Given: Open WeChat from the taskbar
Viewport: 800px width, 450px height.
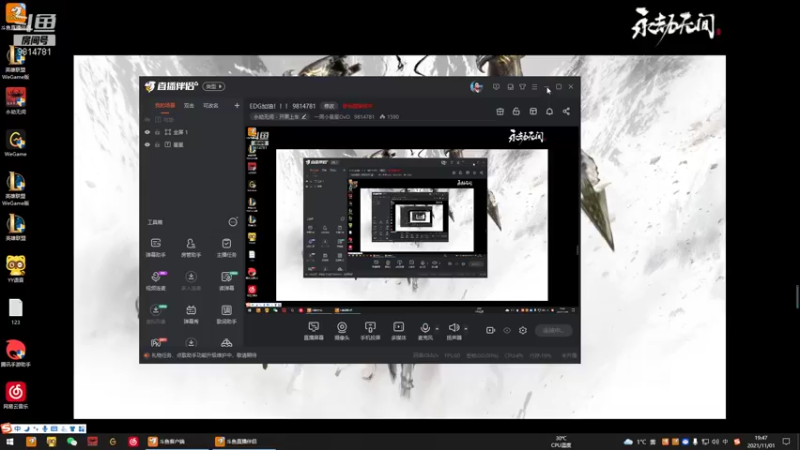Looking at the screenshot, I should coord(72,442).
